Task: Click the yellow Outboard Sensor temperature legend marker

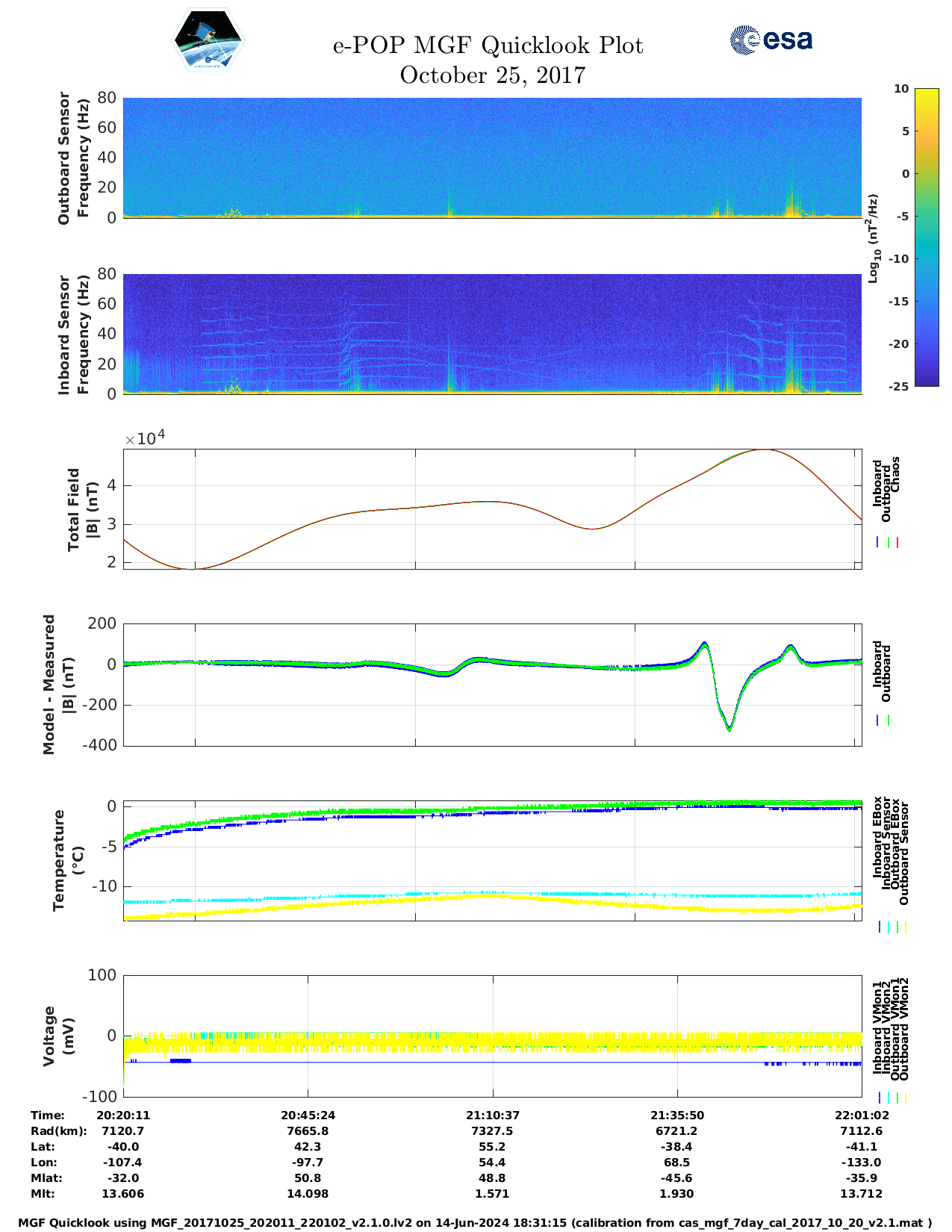Action: tap(906, 927)
